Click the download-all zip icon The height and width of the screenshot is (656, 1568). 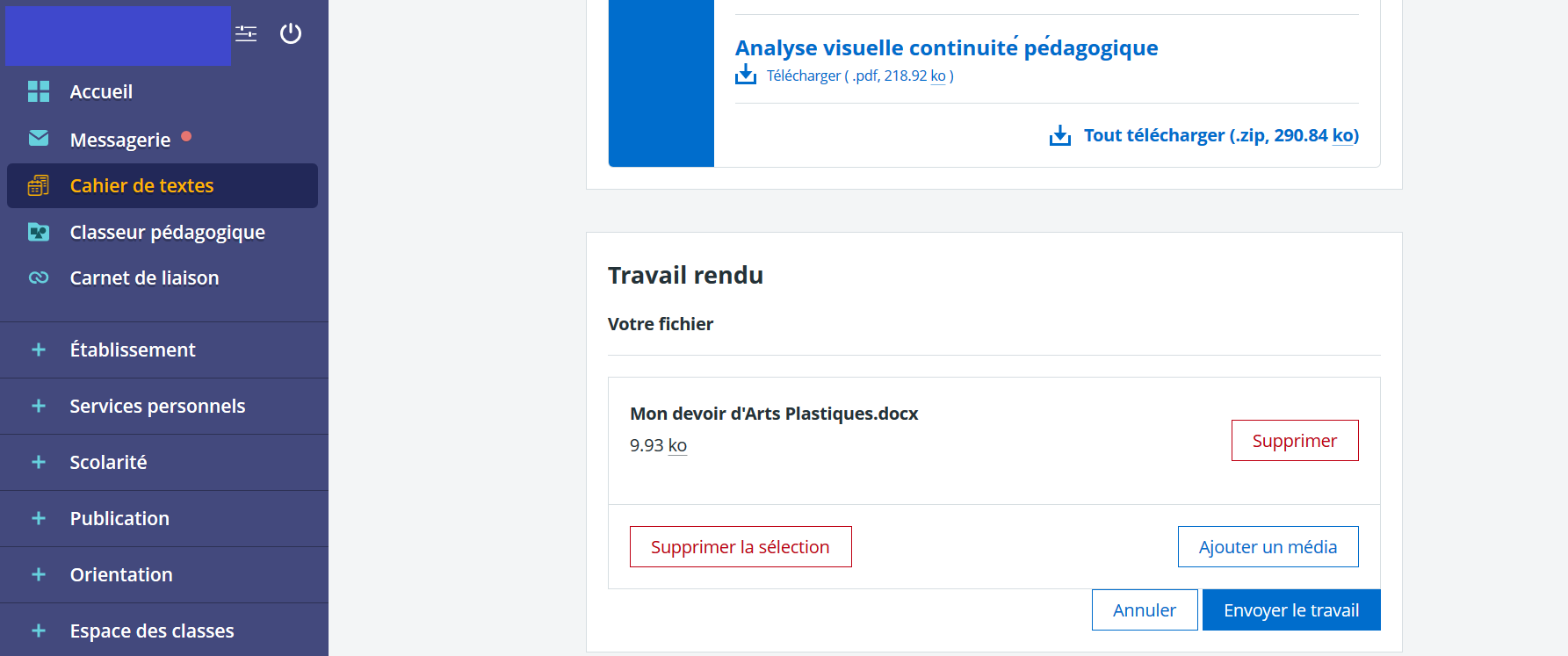(1060, 135)
